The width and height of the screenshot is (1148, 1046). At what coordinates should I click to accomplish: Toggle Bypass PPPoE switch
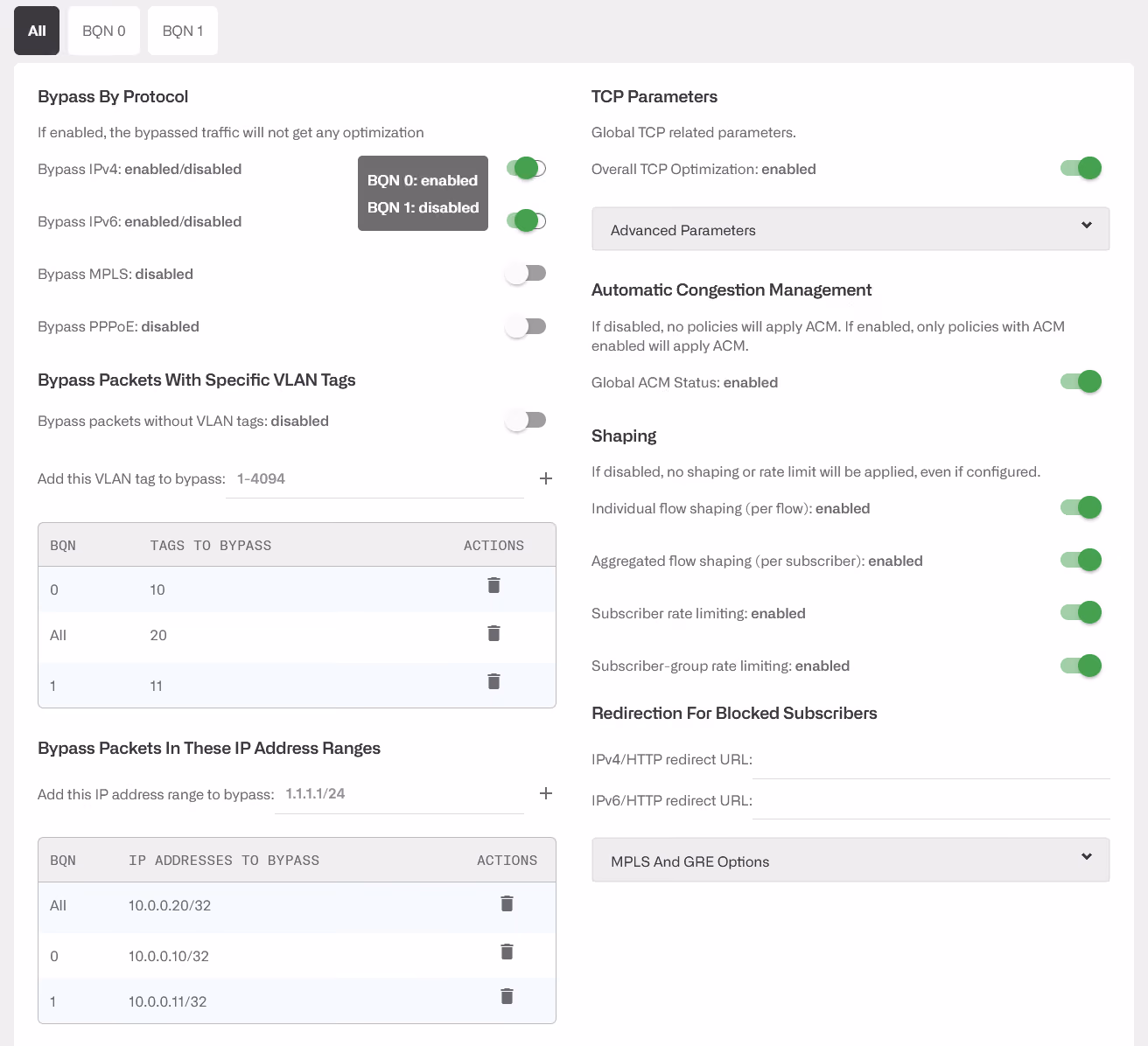526,326
